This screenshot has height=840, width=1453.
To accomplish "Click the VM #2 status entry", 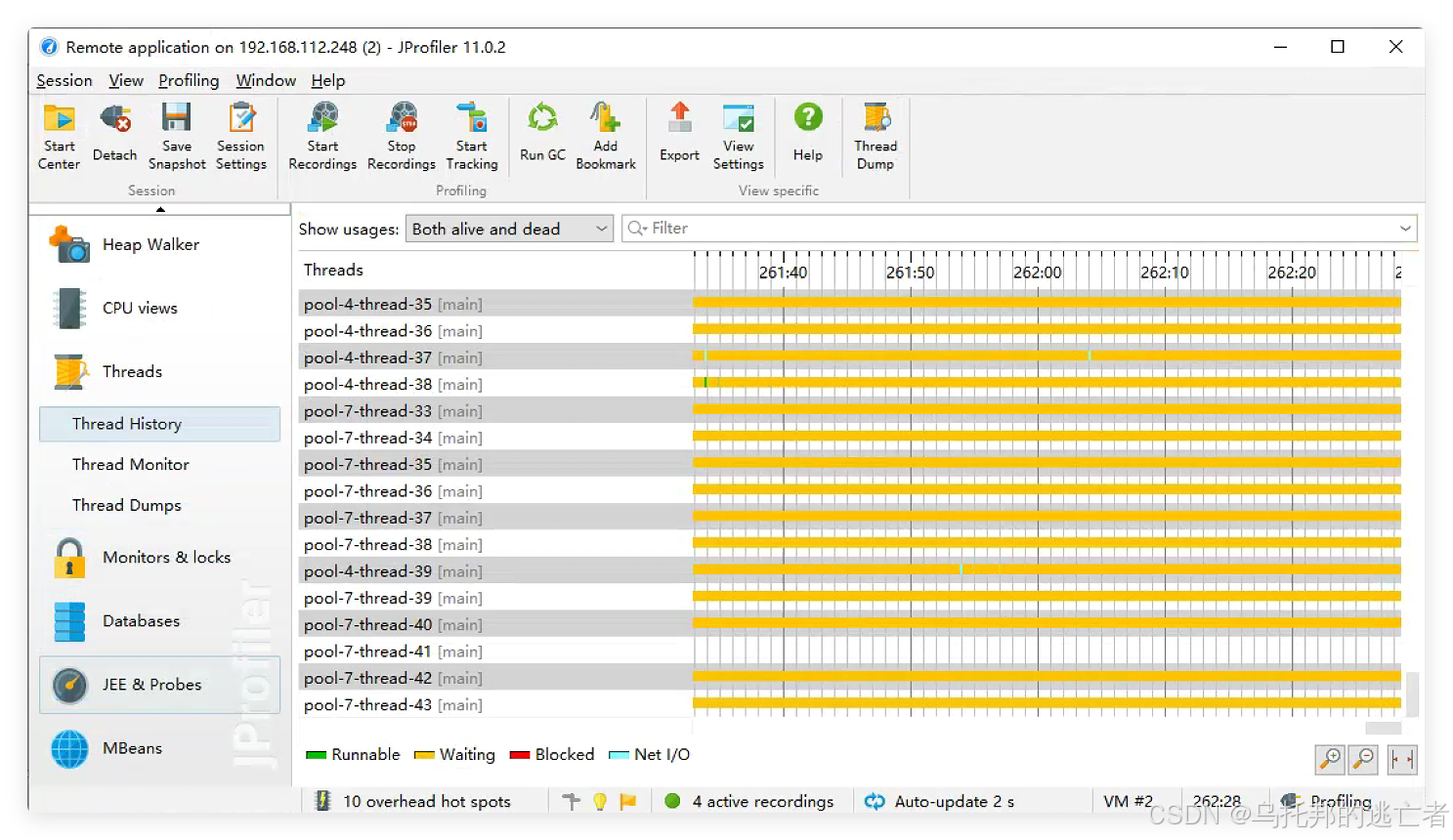I will 1128,801.
